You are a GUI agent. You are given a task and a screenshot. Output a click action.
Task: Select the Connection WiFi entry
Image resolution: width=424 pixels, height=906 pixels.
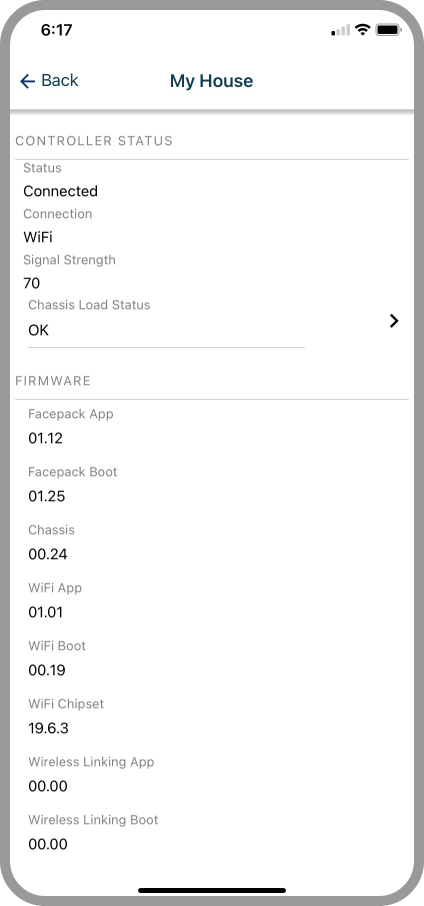pos(212,226)
